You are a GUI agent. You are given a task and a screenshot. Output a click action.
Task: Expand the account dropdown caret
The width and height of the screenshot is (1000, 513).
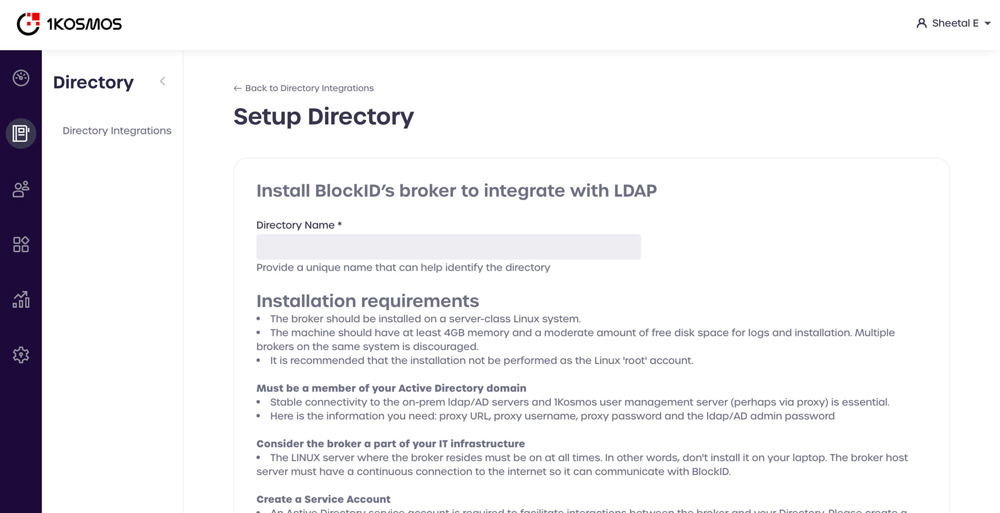(x=988, y=23)
